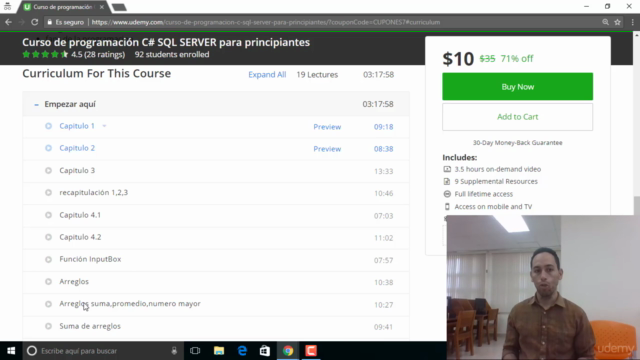Image resolution: width=640 pixels, height=360 pixels.
Task: Click play icon beside Capitulo 1
Action: (48, 126)
